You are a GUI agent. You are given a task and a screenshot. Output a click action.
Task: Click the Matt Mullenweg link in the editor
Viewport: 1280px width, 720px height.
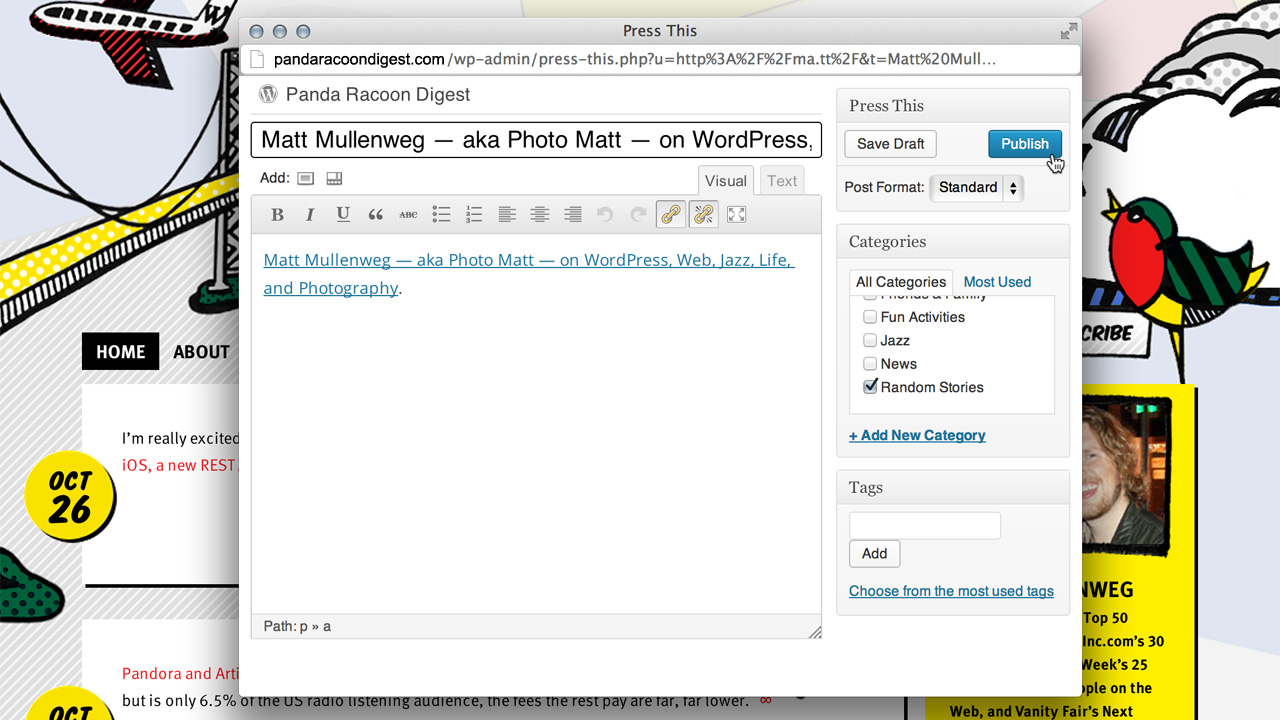(528, 260)
